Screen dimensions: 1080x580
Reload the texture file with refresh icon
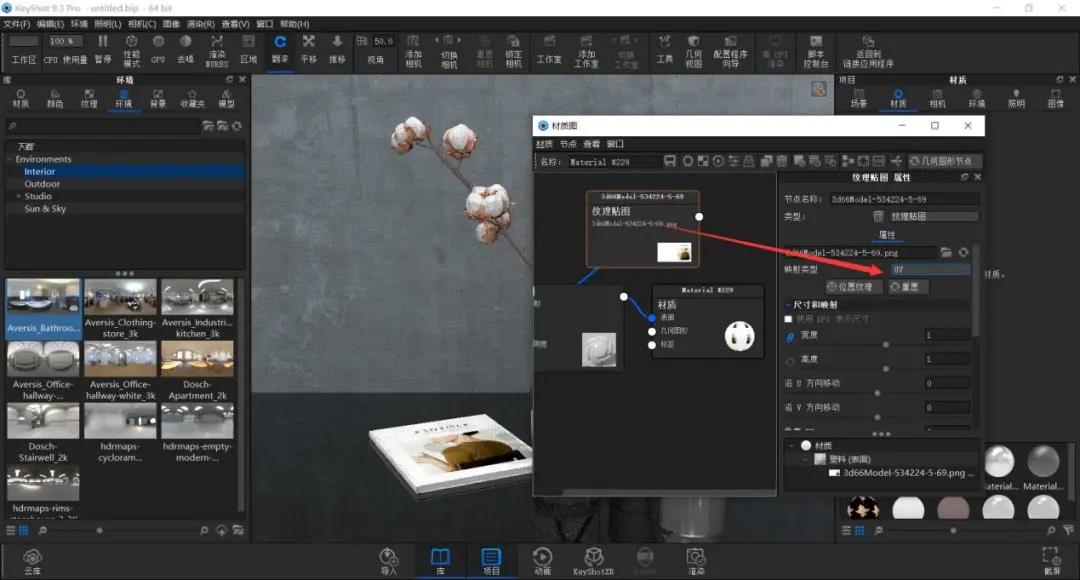[x=963, y=253]
